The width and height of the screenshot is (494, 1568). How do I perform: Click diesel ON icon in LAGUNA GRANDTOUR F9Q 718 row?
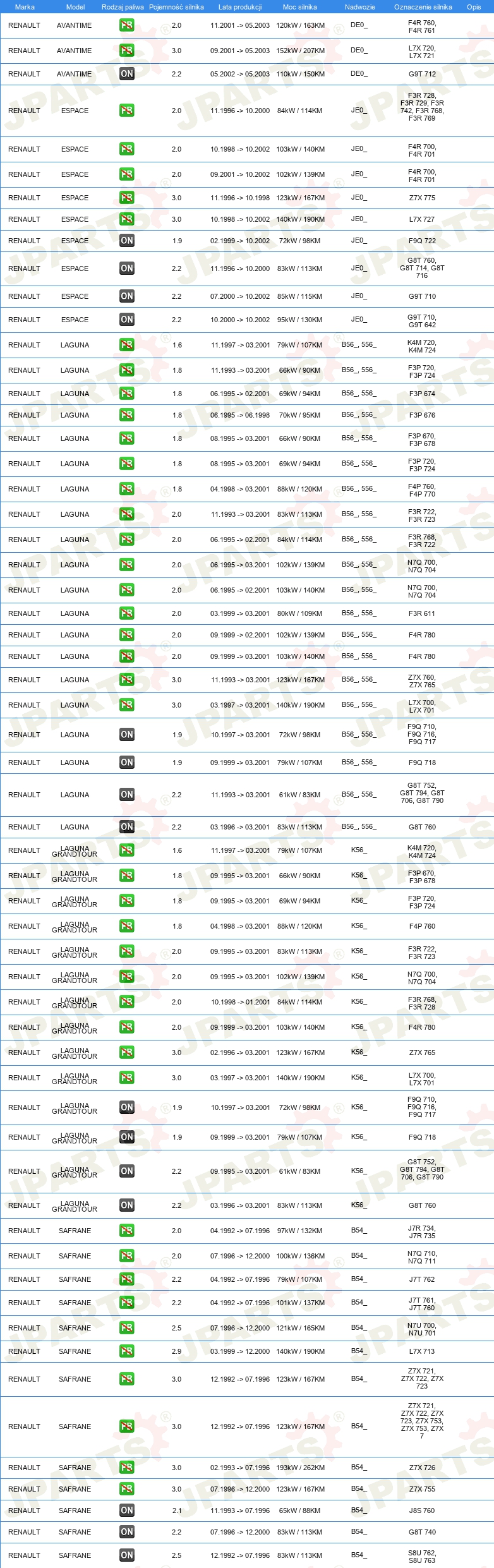pyautogui.click(x=127, y=1137)
